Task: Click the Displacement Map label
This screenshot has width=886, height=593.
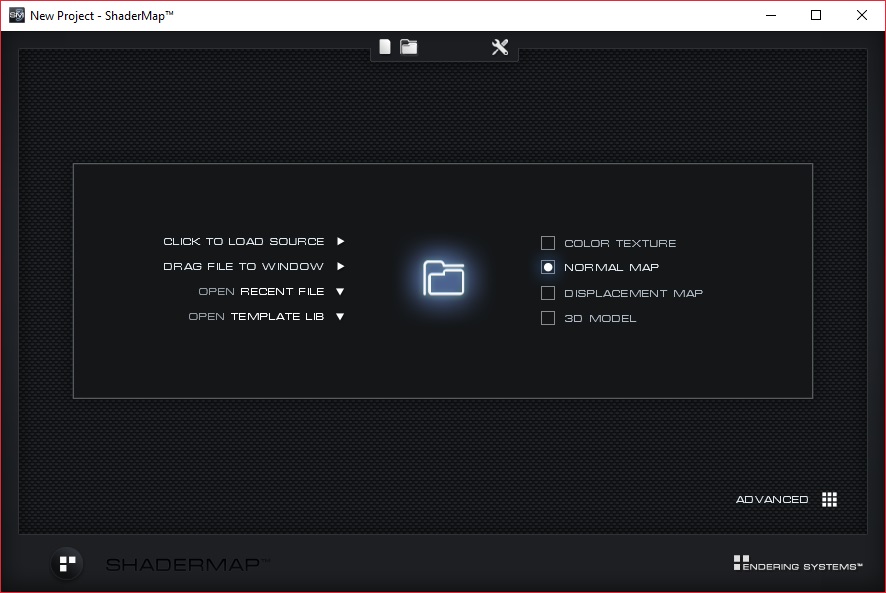Action: [x=633, y=293]
